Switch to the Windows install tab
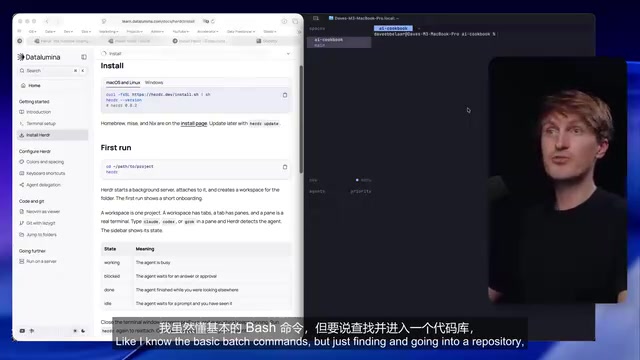 [x=154, y=82]
